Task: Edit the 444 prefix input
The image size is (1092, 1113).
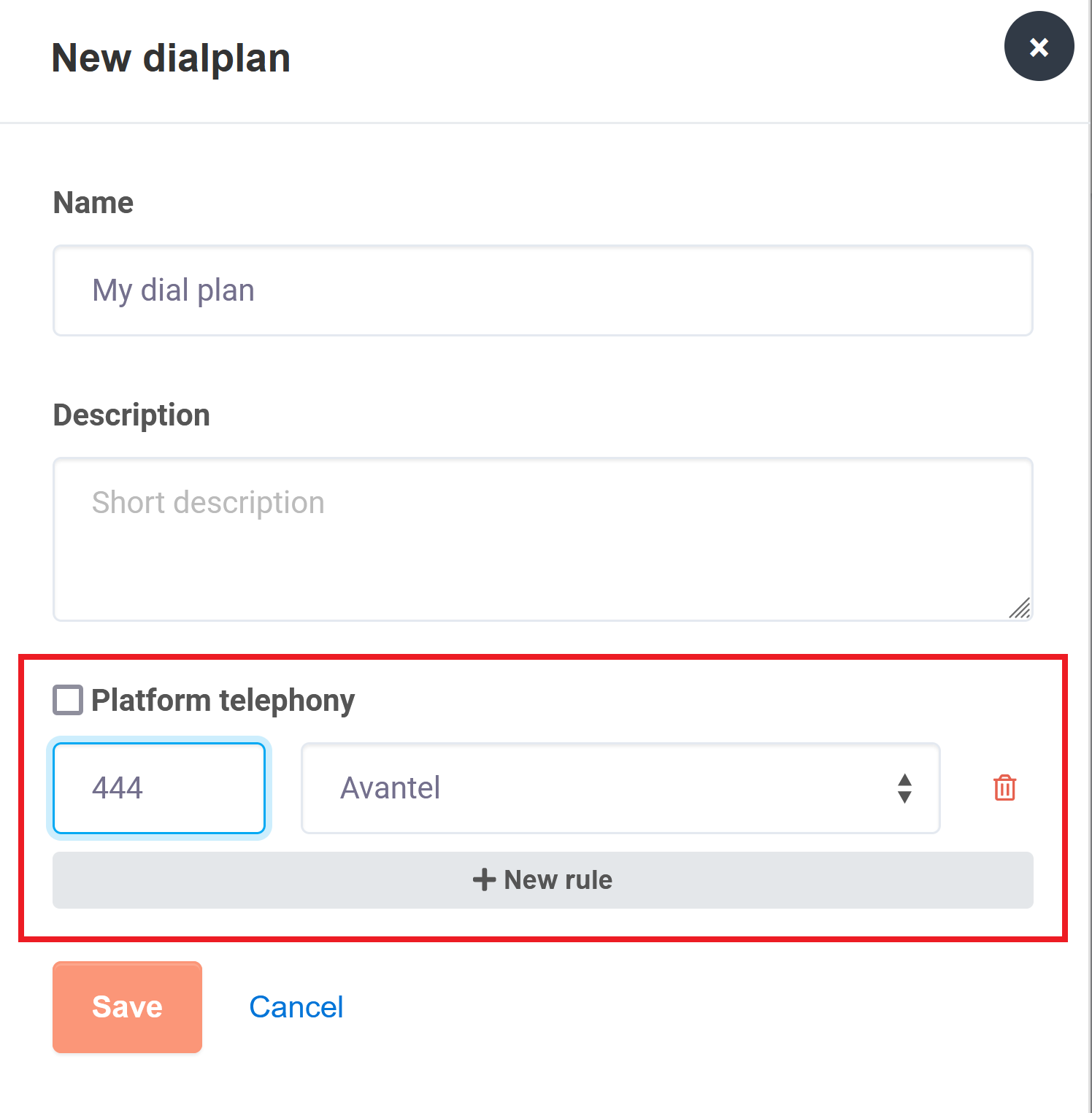Action: click(159, 788)
